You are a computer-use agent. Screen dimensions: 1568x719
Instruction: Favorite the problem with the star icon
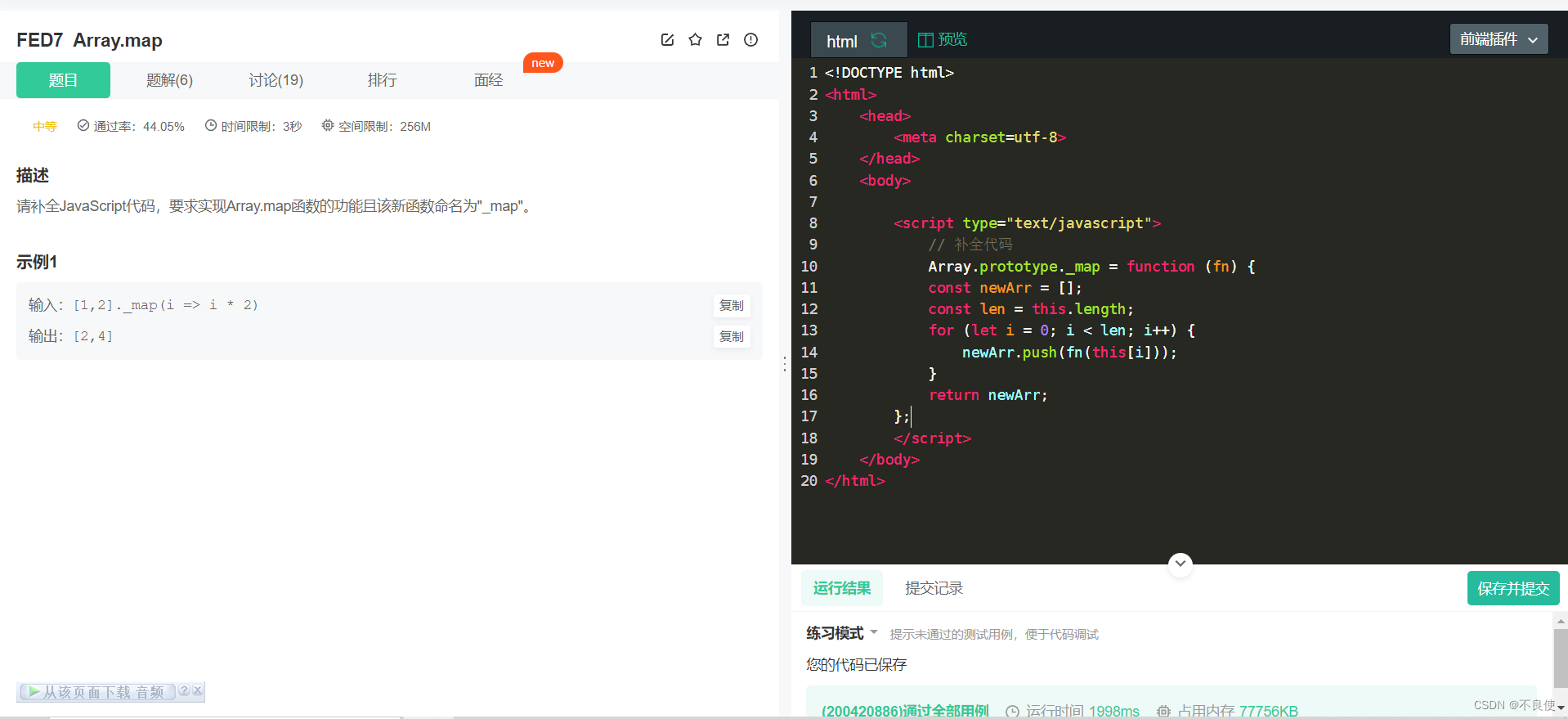pos(695,39)
